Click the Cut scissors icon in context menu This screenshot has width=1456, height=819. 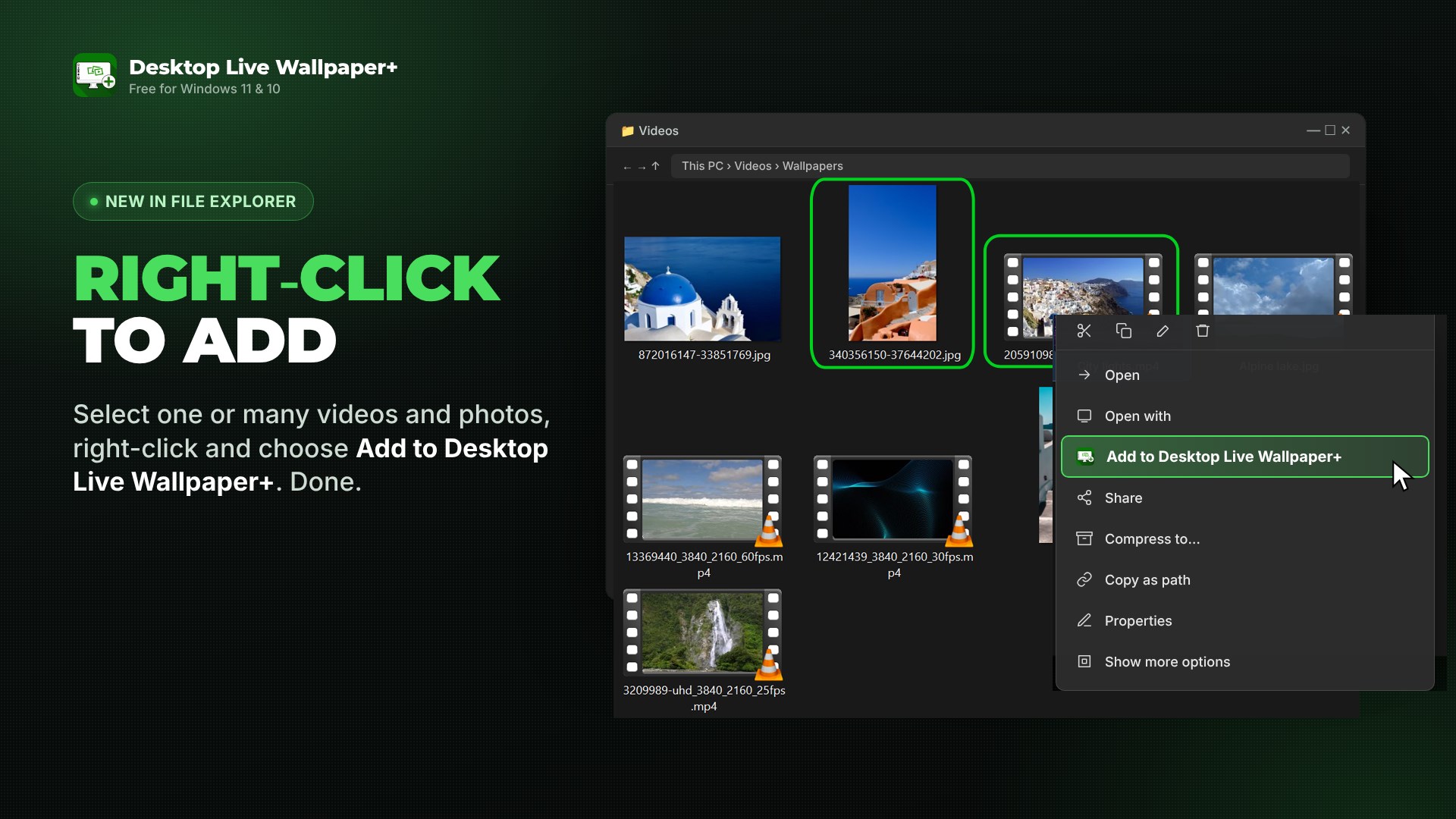coord(1084,331)
